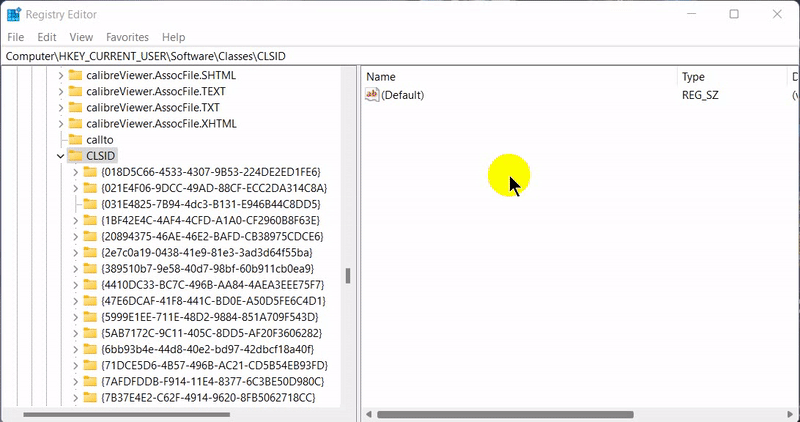Select the calibreViewer.AssocFile.TEXT folder icon
Screen dimensions: 800x422
click(x=75, y=92)
